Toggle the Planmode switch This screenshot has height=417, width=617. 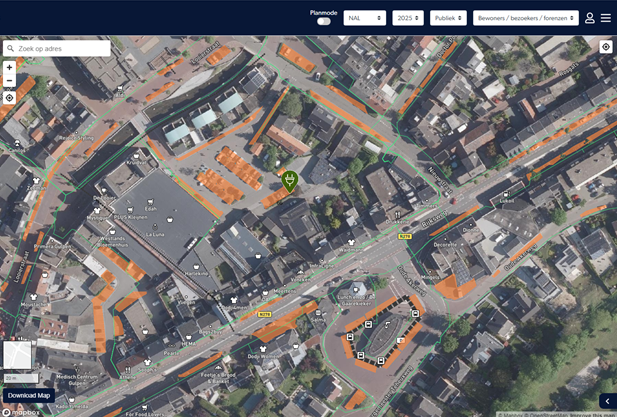[324, 21]
